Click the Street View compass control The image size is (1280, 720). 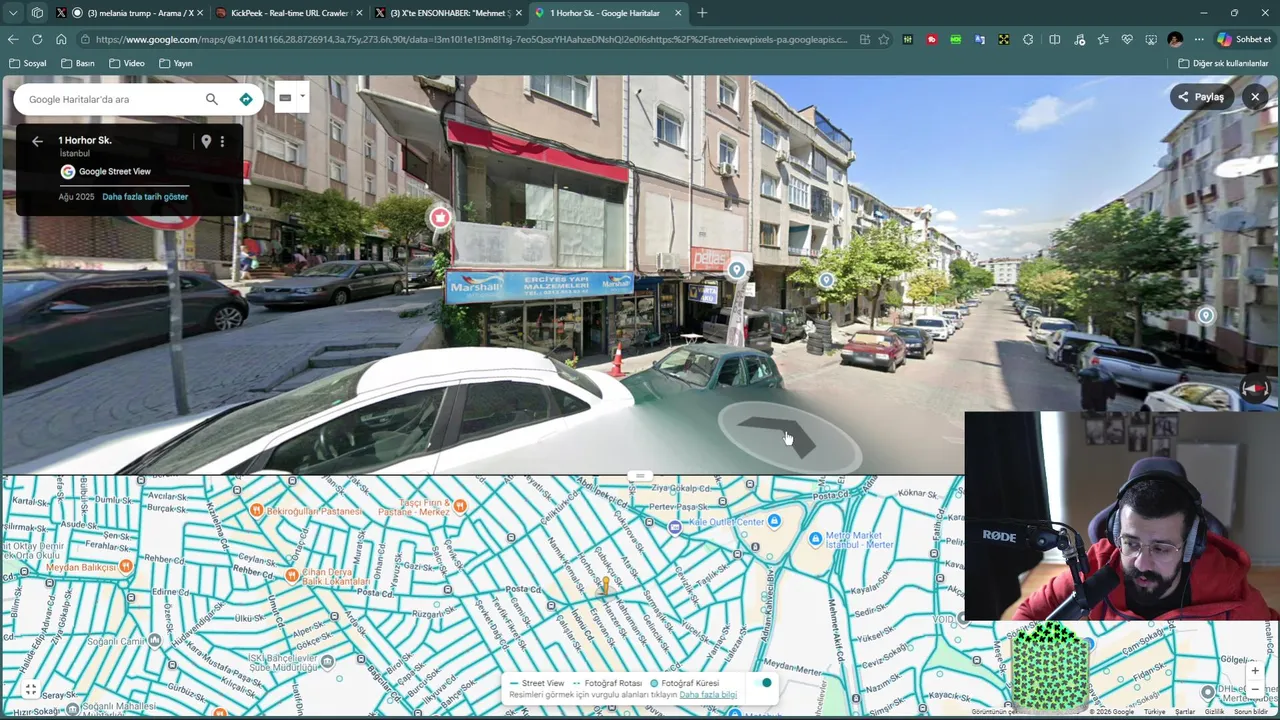pos(1255,387)
